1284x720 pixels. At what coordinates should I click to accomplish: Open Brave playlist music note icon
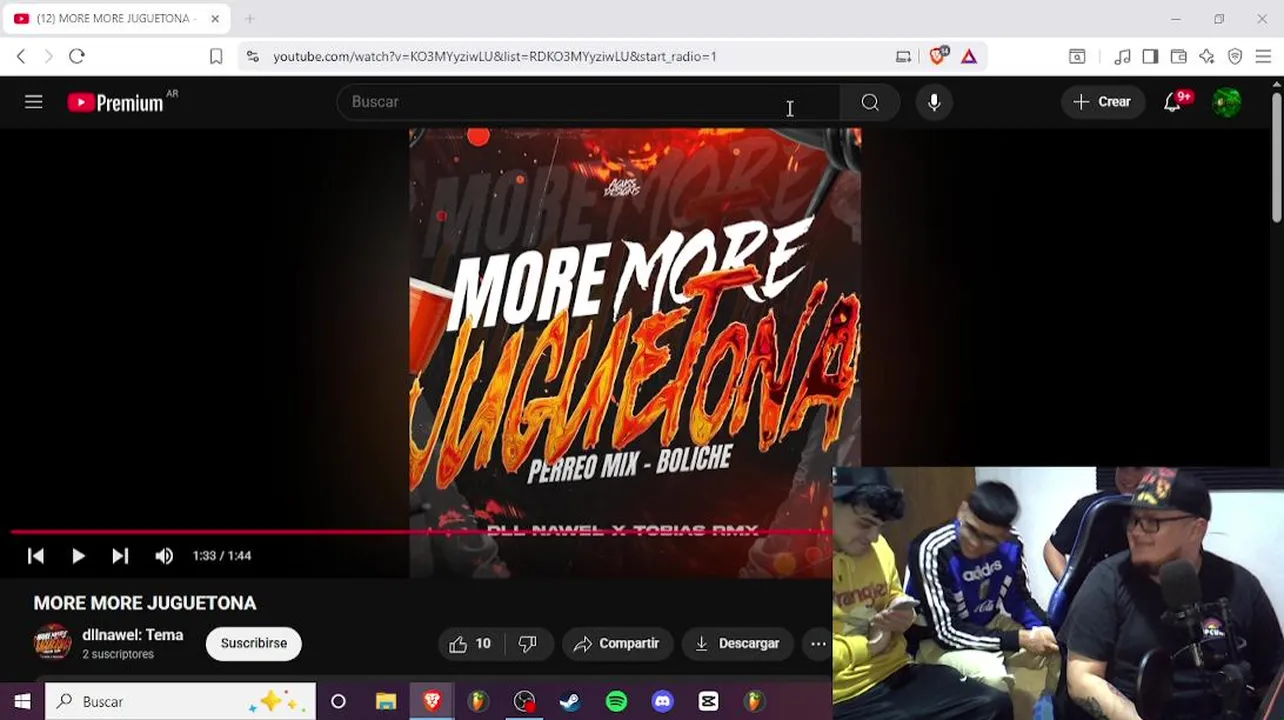[1123, 57]
